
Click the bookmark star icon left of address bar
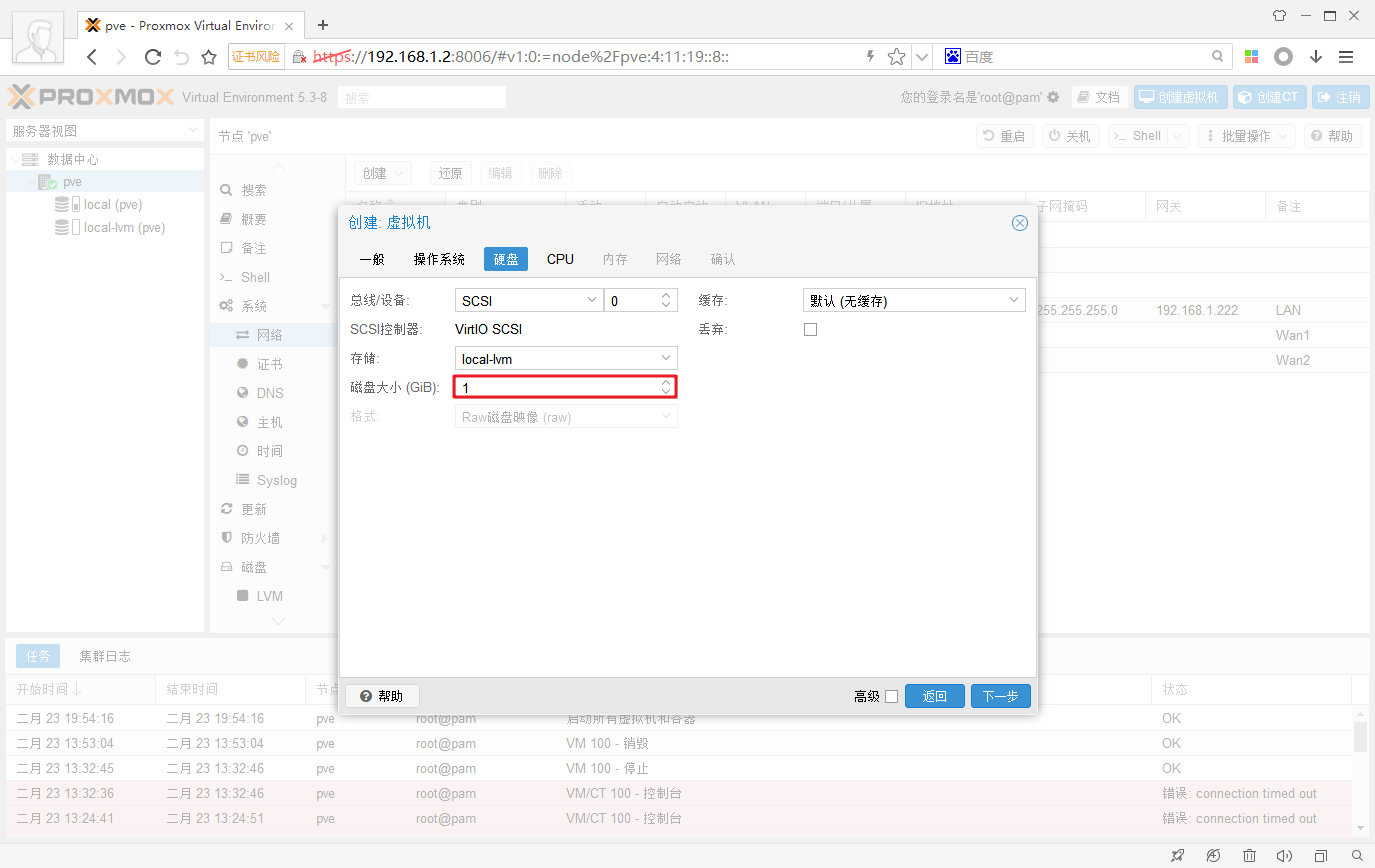click(x=209, y=57)
